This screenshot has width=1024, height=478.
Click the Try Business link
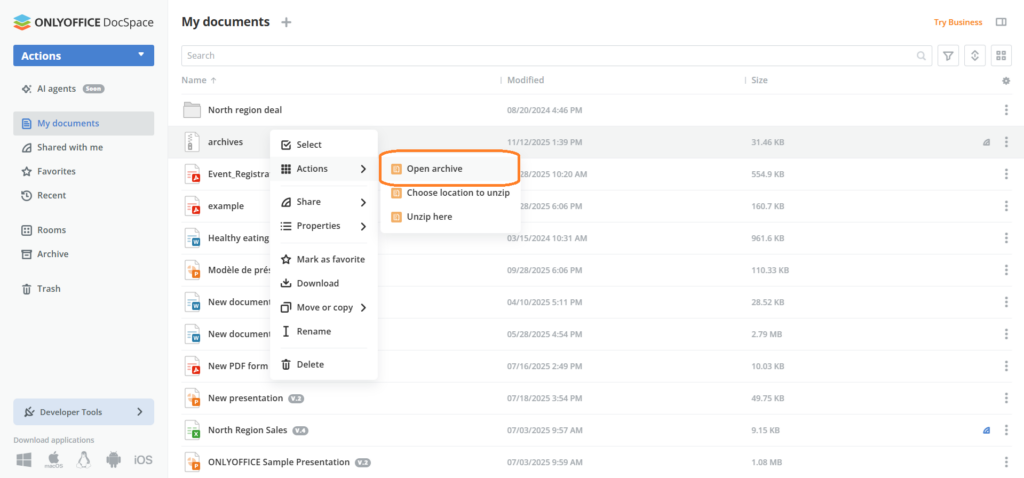click(957, 22)
